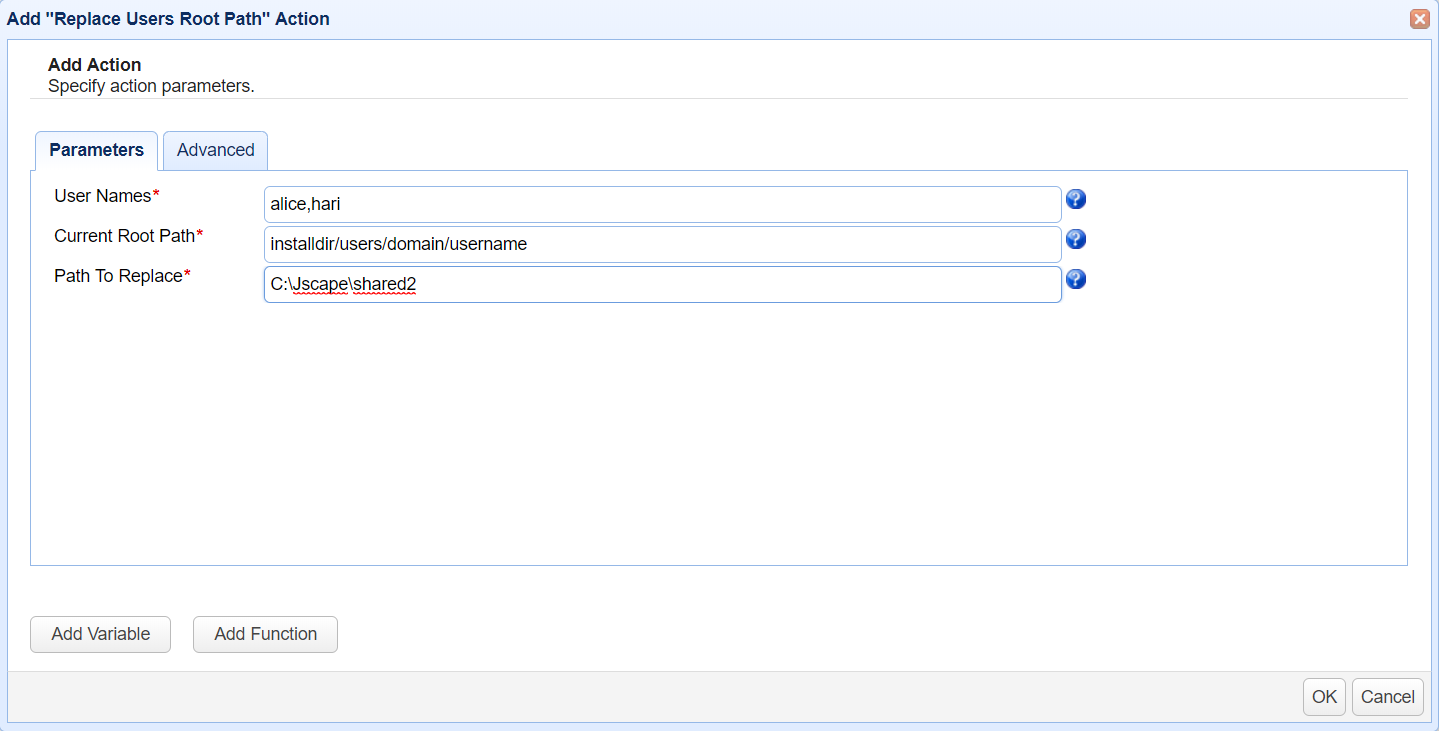The height and width of the screenshot is (733, 1440).
Task: Select the Parameters tab
Action: [96, 150]
